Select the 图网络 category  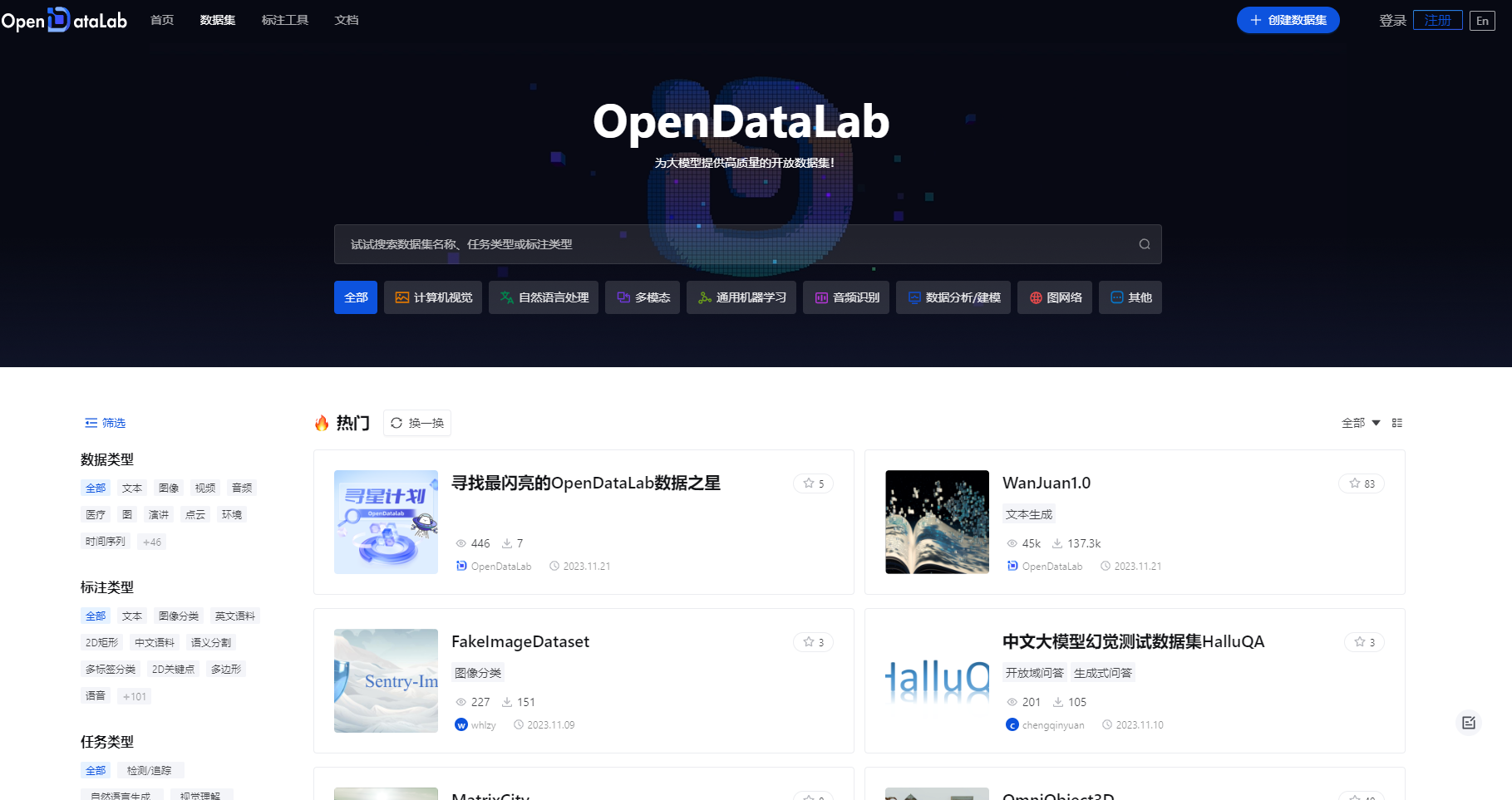pyautogui.click(x=1055, y=297)
